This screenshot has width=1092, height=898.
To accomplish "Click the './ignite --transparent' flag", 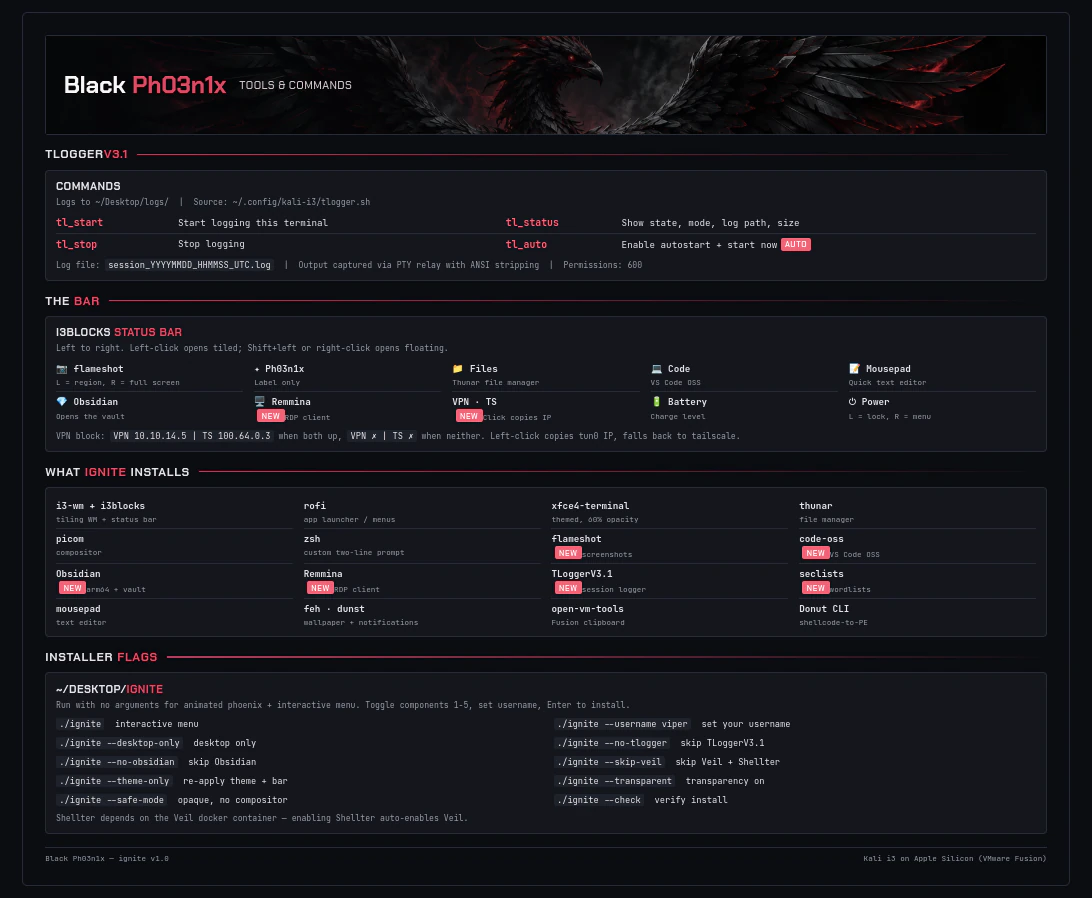I will [x=615, y=781].
